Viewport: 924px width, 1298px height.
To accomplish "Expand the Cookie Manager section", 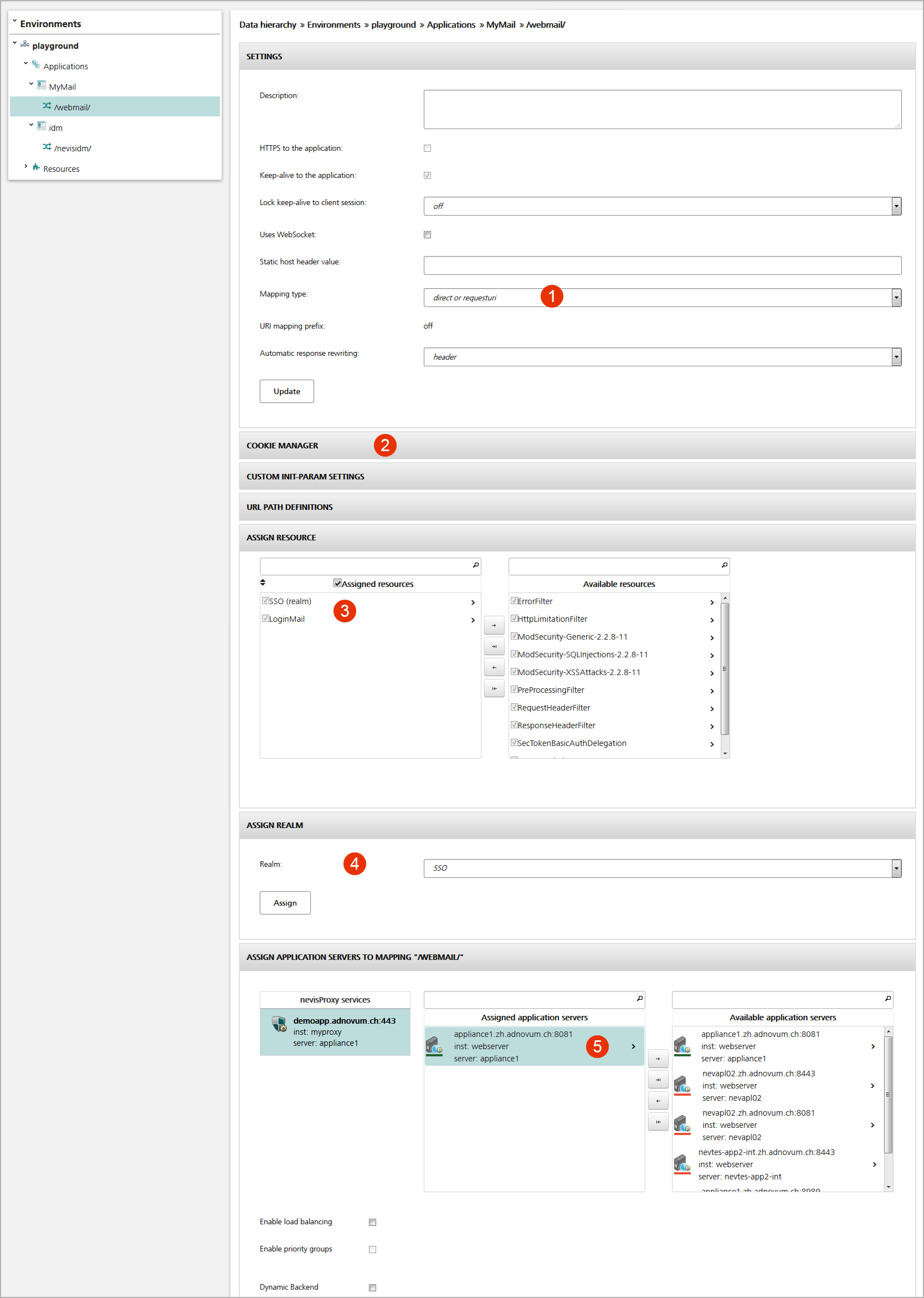I will coord(577,445).
